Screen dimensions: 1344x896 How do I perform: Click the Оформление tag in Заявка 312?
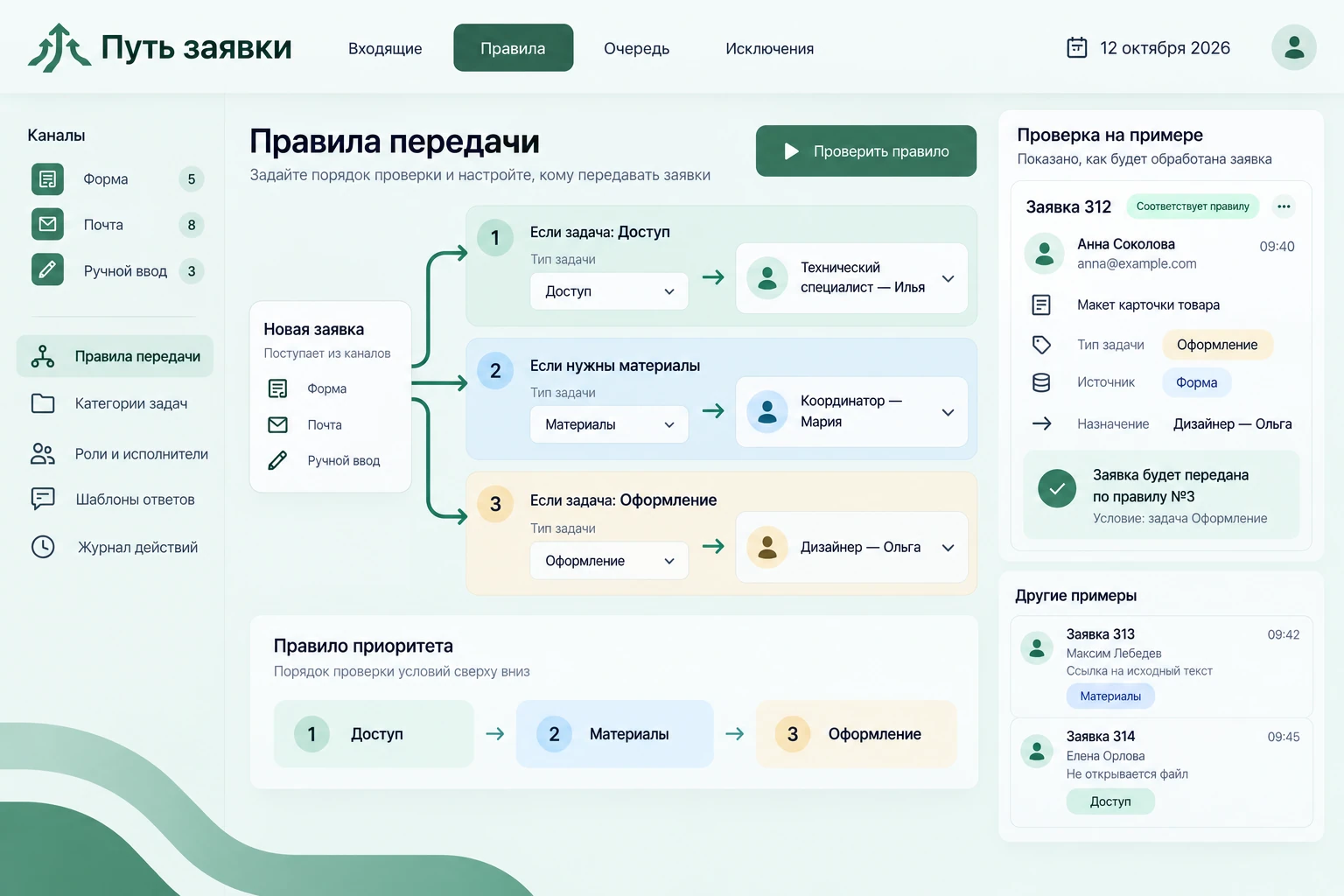pos(1217,345)
